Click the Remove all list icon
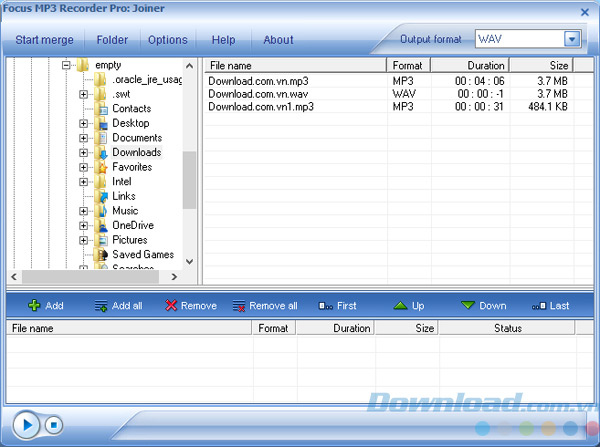This screenshot has height=447, width=600. click(x=239, y=306)
